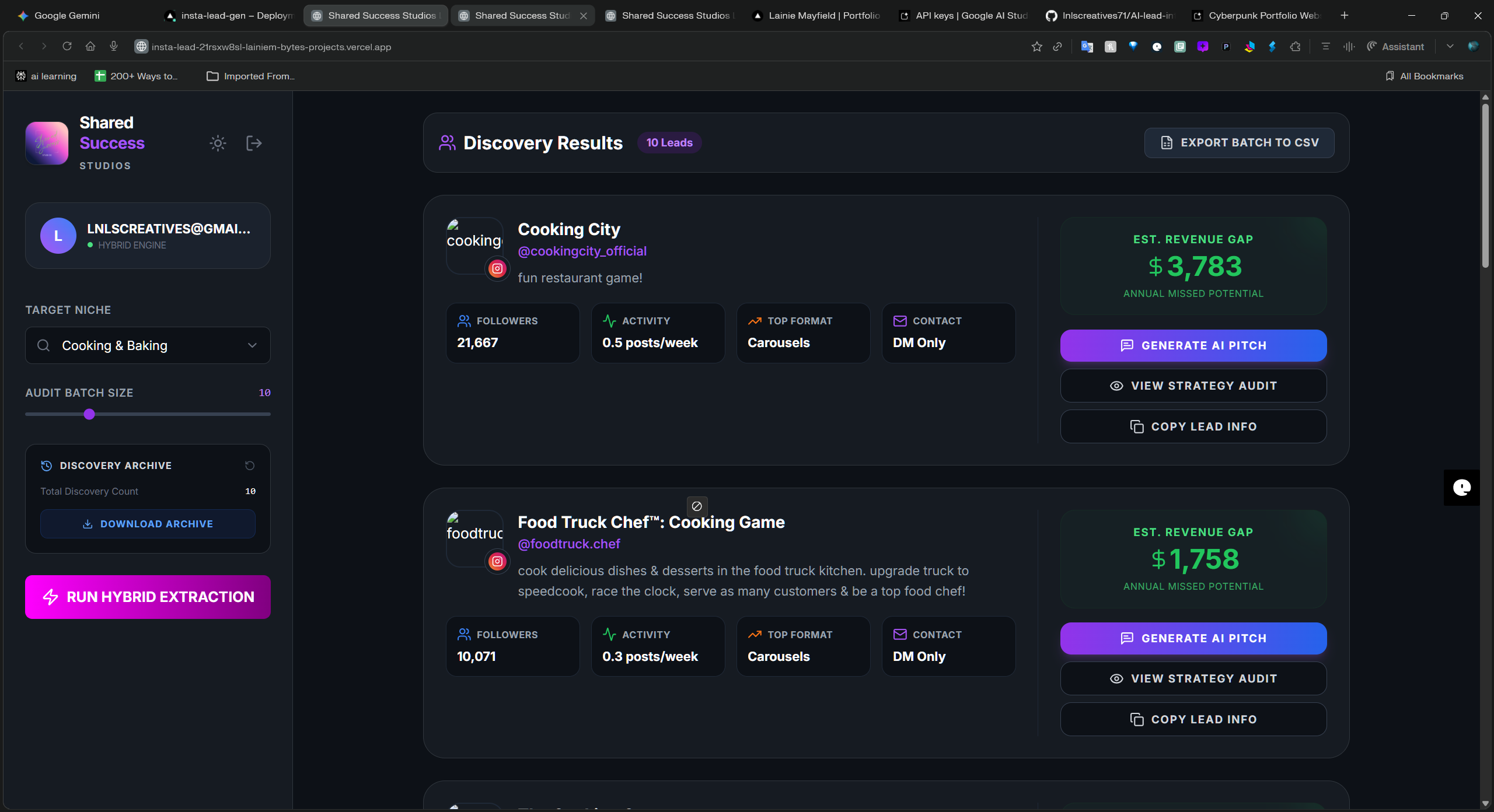Viewport: 1494px width, 812px height.
Task: Click the Instagram badge on Cooking City
Action: (497, 268)
